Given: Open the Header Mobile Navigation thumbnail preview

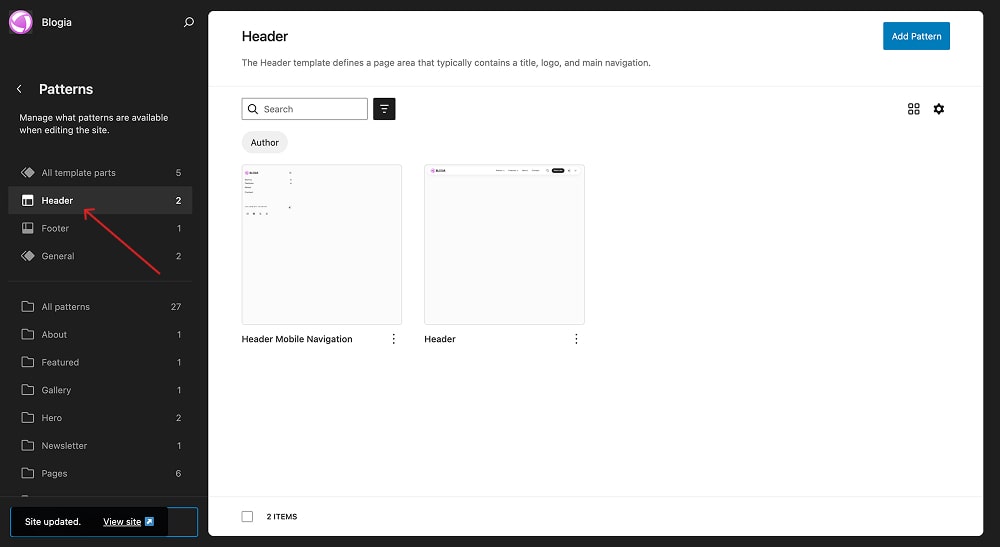Looking at the screenshot, I should pos(321,244).
